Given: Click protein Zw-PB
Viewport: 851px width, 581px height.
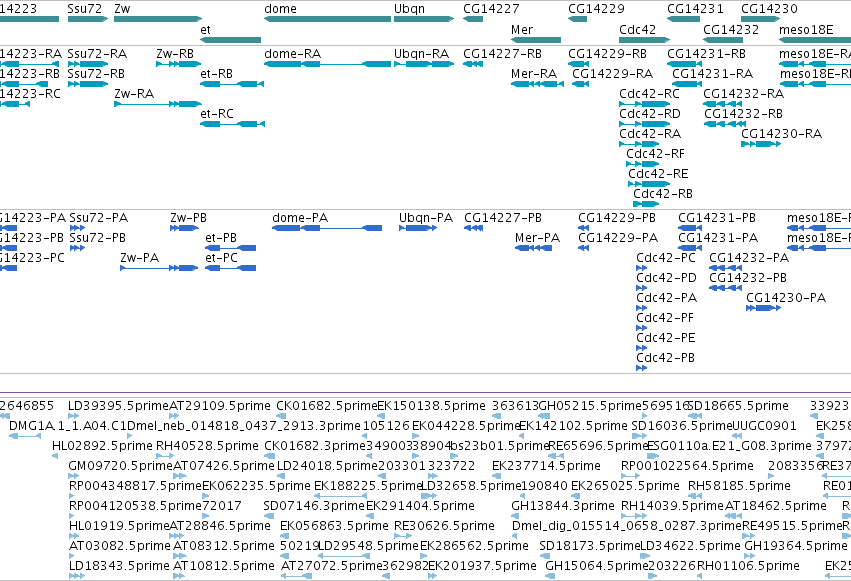Looking at the screenshot, I should (185, 228).
